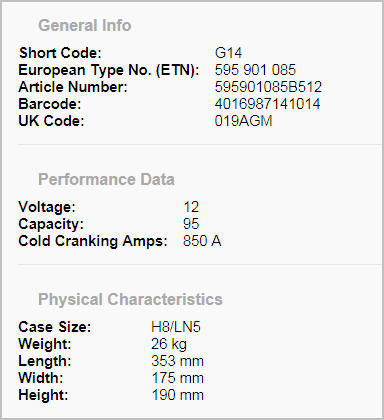Click the Barcode value 4016987141014
Image resolution: width=384 pixels, height=420 pixels.
[x=268, y=104]
